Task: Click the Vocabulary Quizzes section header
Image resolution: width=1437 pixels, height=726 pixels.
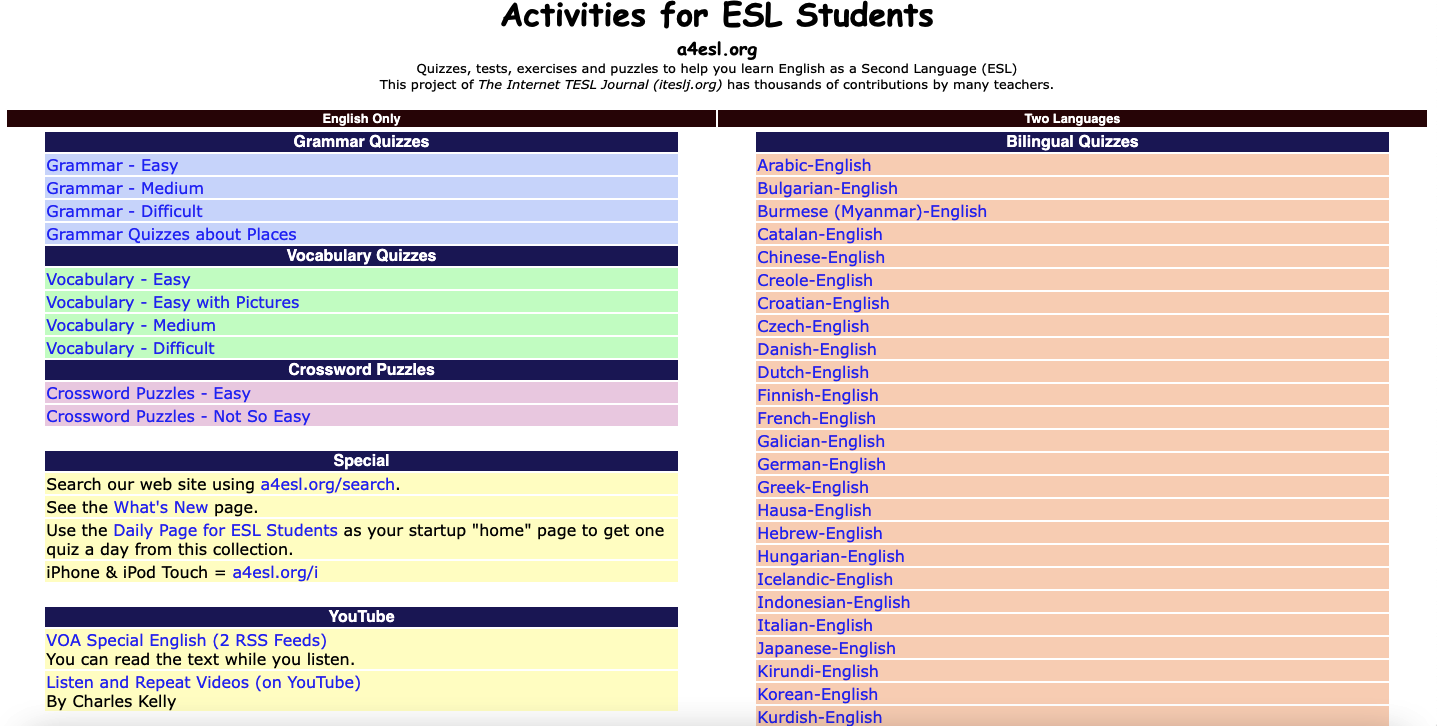Action: pos(361,256)
